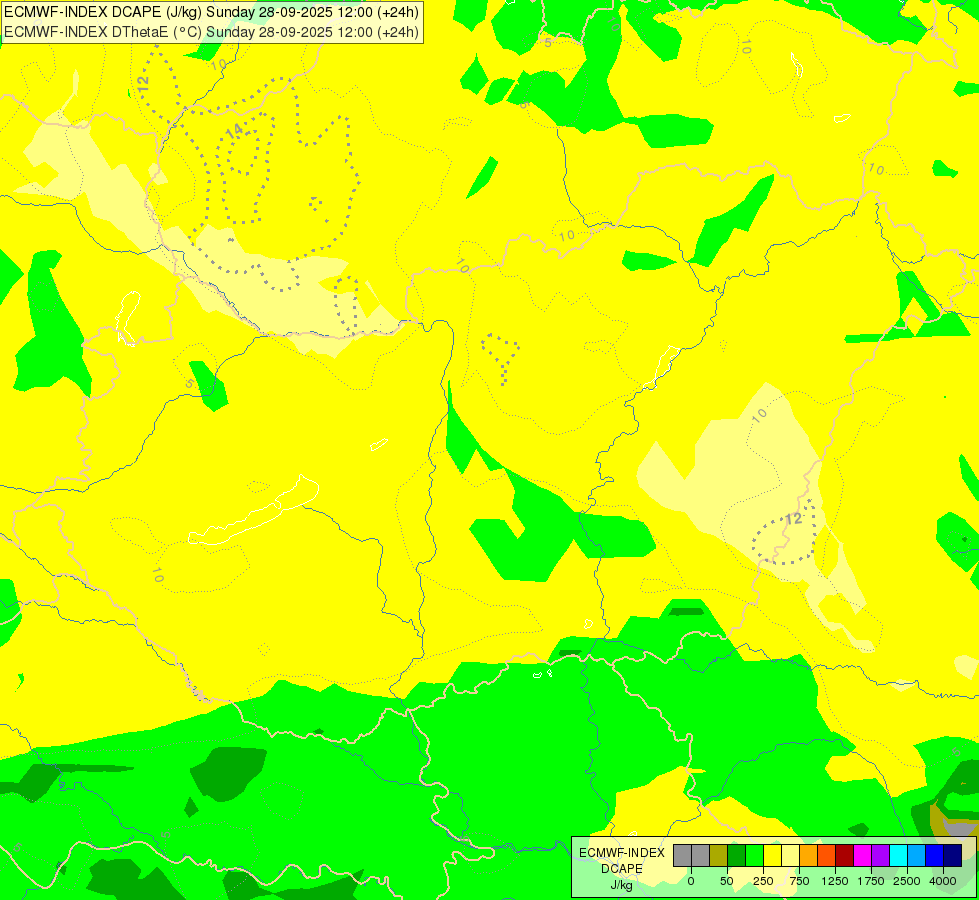
Task: Click the legend value 250
Action: (x=763, y=881)
